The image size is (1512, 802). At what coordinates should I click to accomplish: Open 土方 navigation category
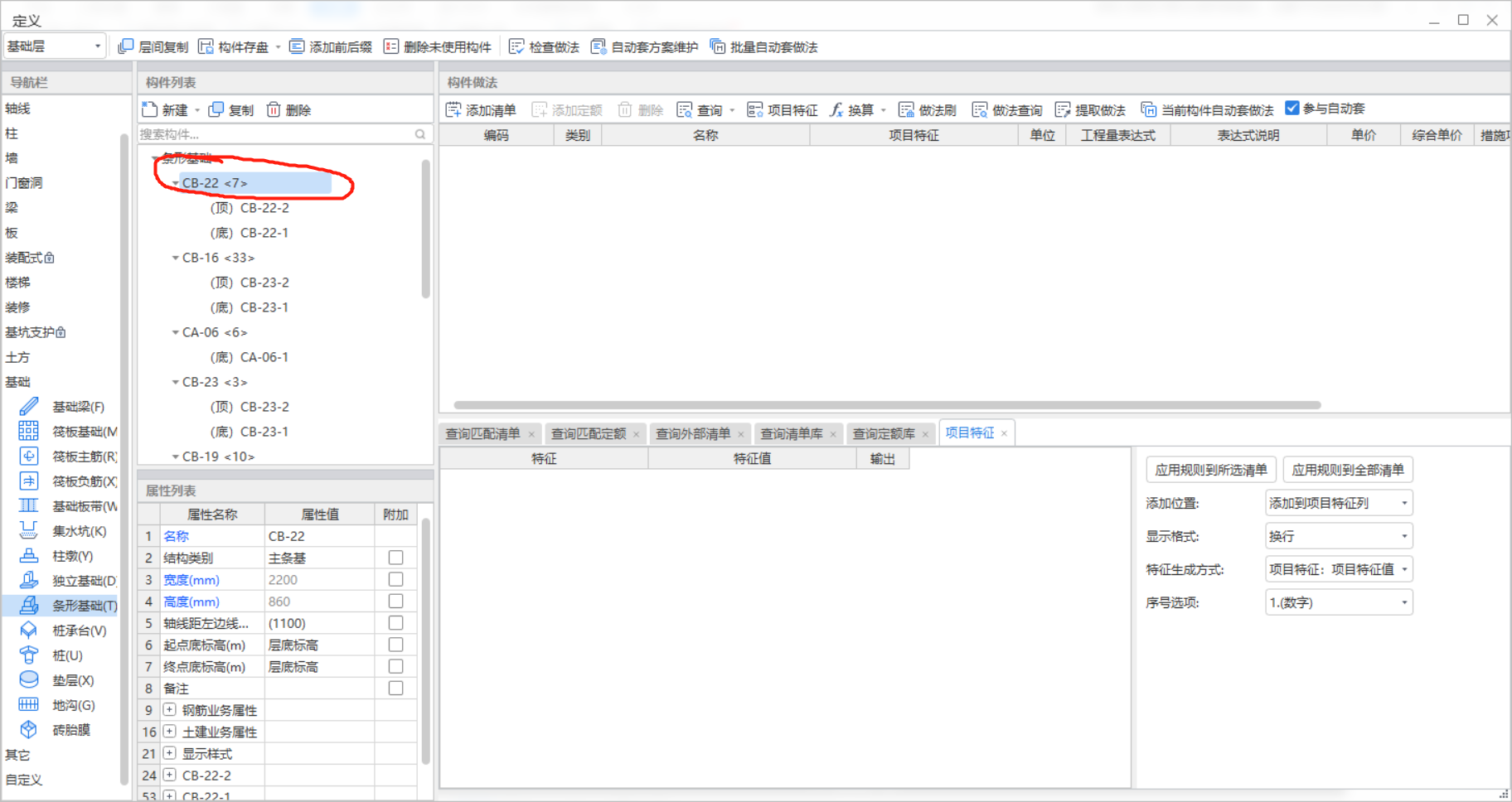[x=17, y=357]
